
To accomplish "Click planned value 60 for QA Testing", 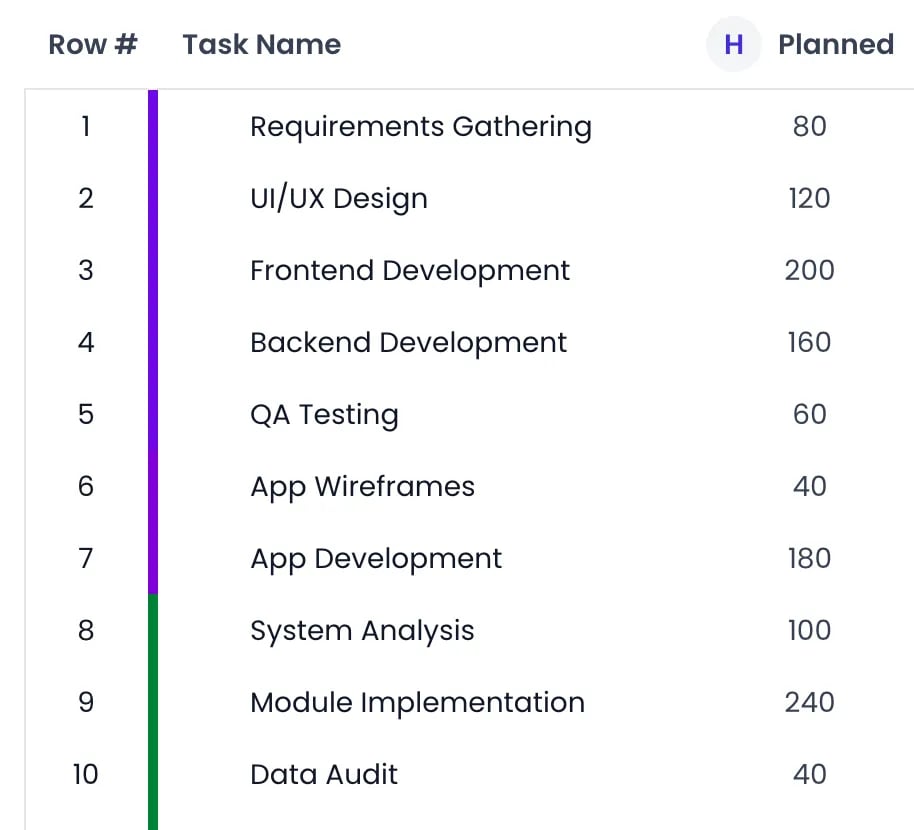I will click(810, 414).
